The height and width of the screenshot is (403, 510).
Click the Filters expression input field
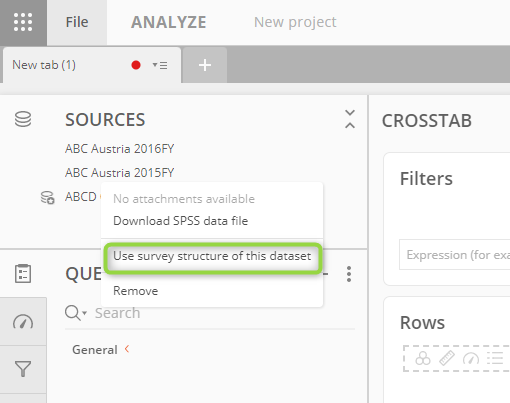pyautogui.click(x=455, y=255)
